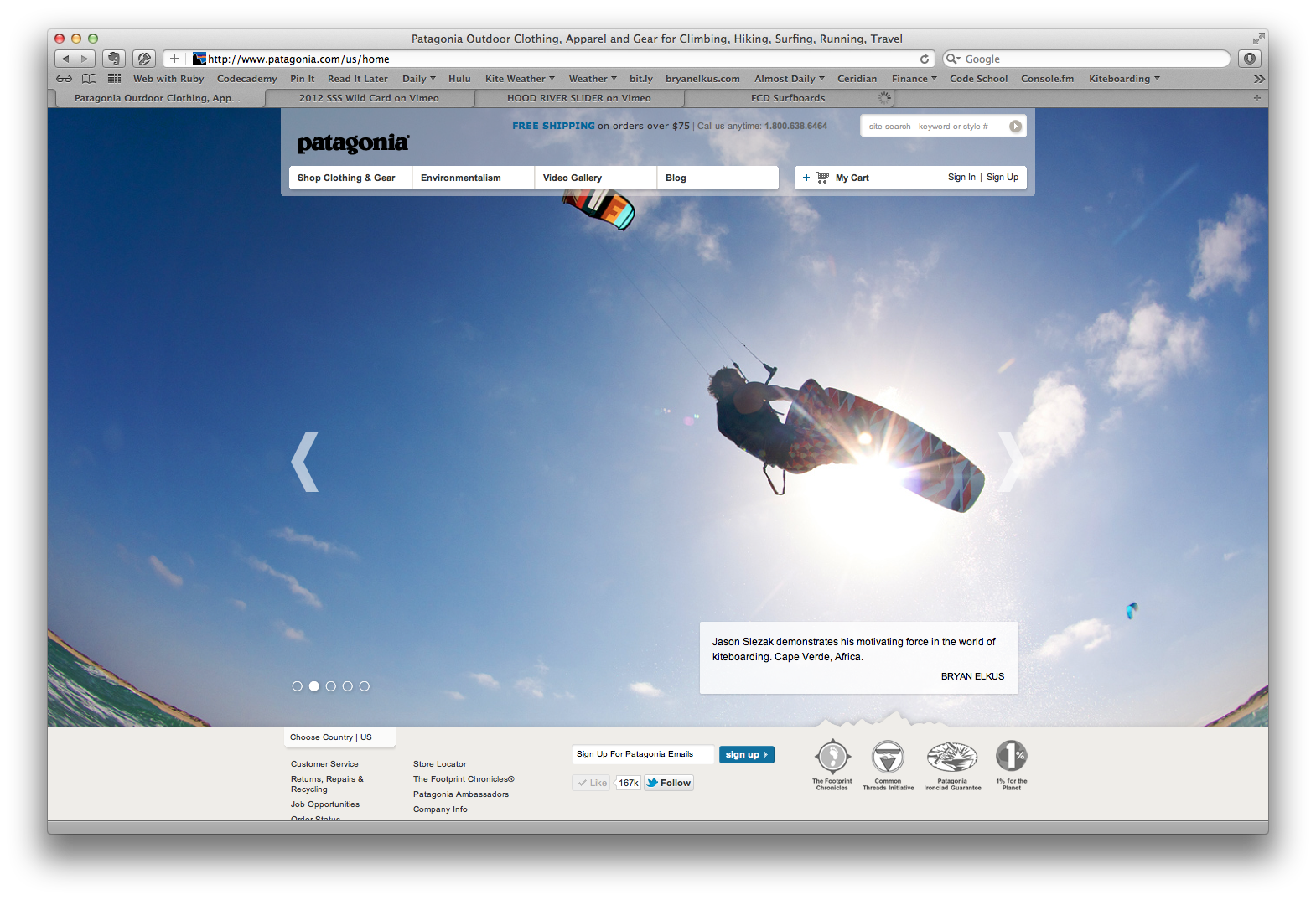This screenshot has width=1316, height=900.
Task: Click the Twitter Follow button
Action: [x=669, y=783]
